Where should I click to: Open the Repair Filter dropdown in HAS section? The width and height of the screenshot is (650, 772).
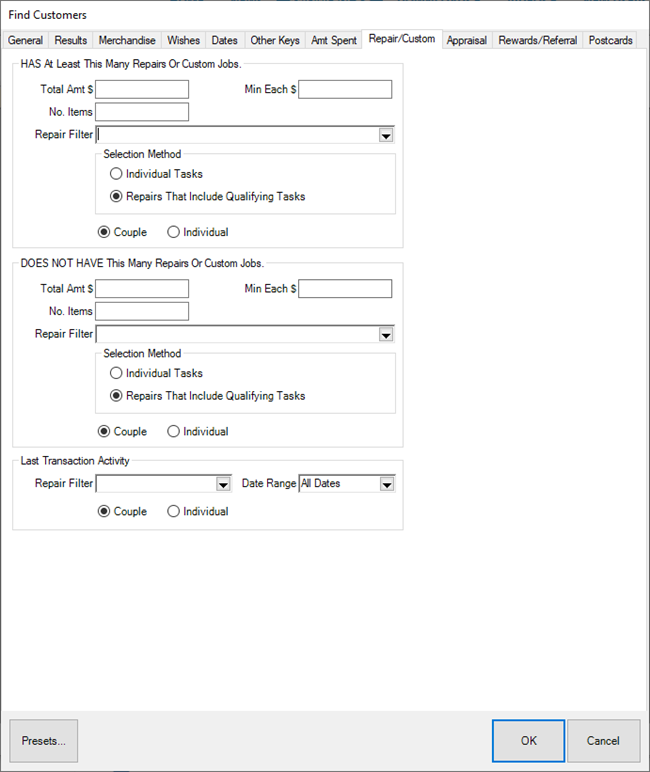(386, 136)
